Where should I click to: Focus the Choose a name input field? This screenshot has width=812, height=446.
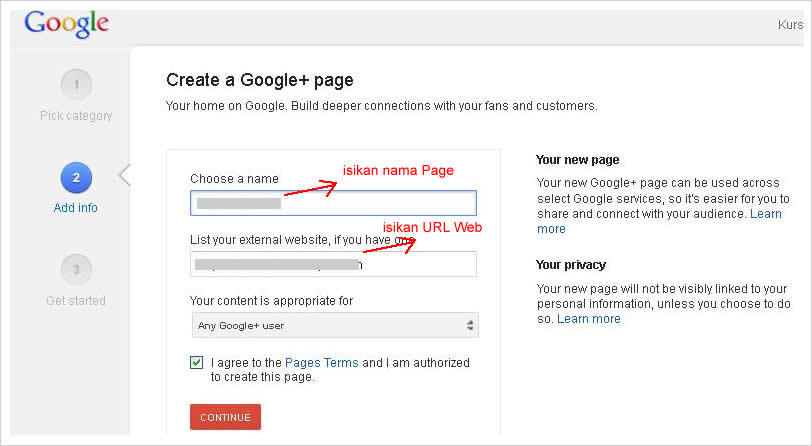[334, 203]
